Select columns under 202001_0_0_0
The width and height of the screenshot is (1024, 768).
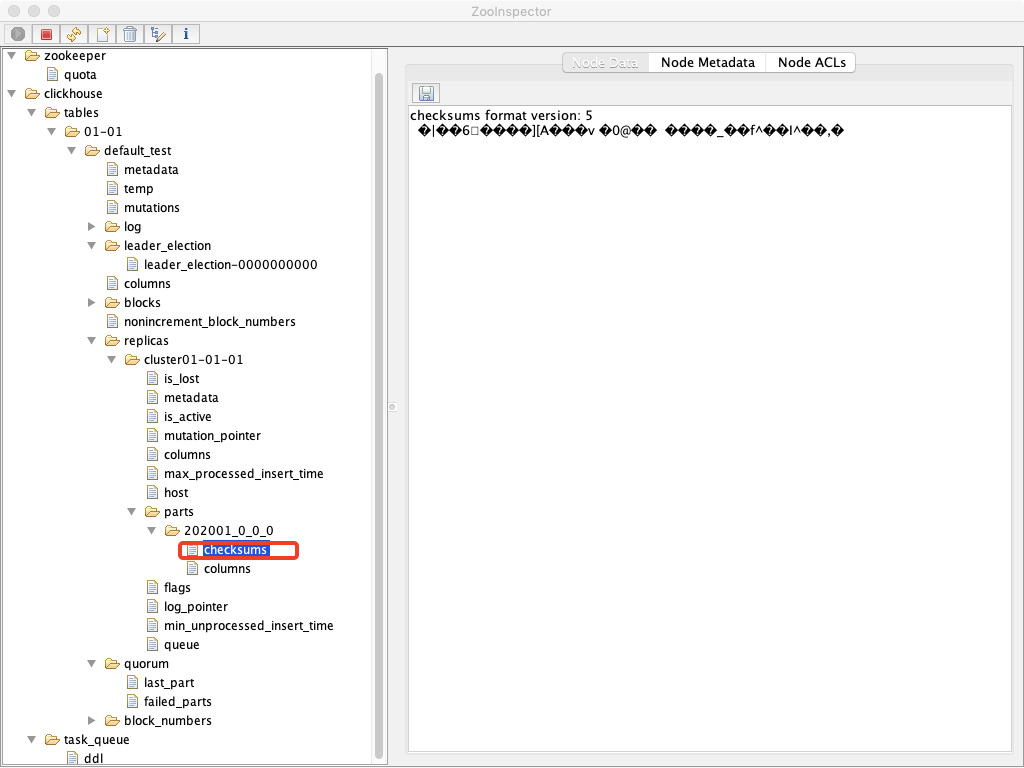[227, 569]
